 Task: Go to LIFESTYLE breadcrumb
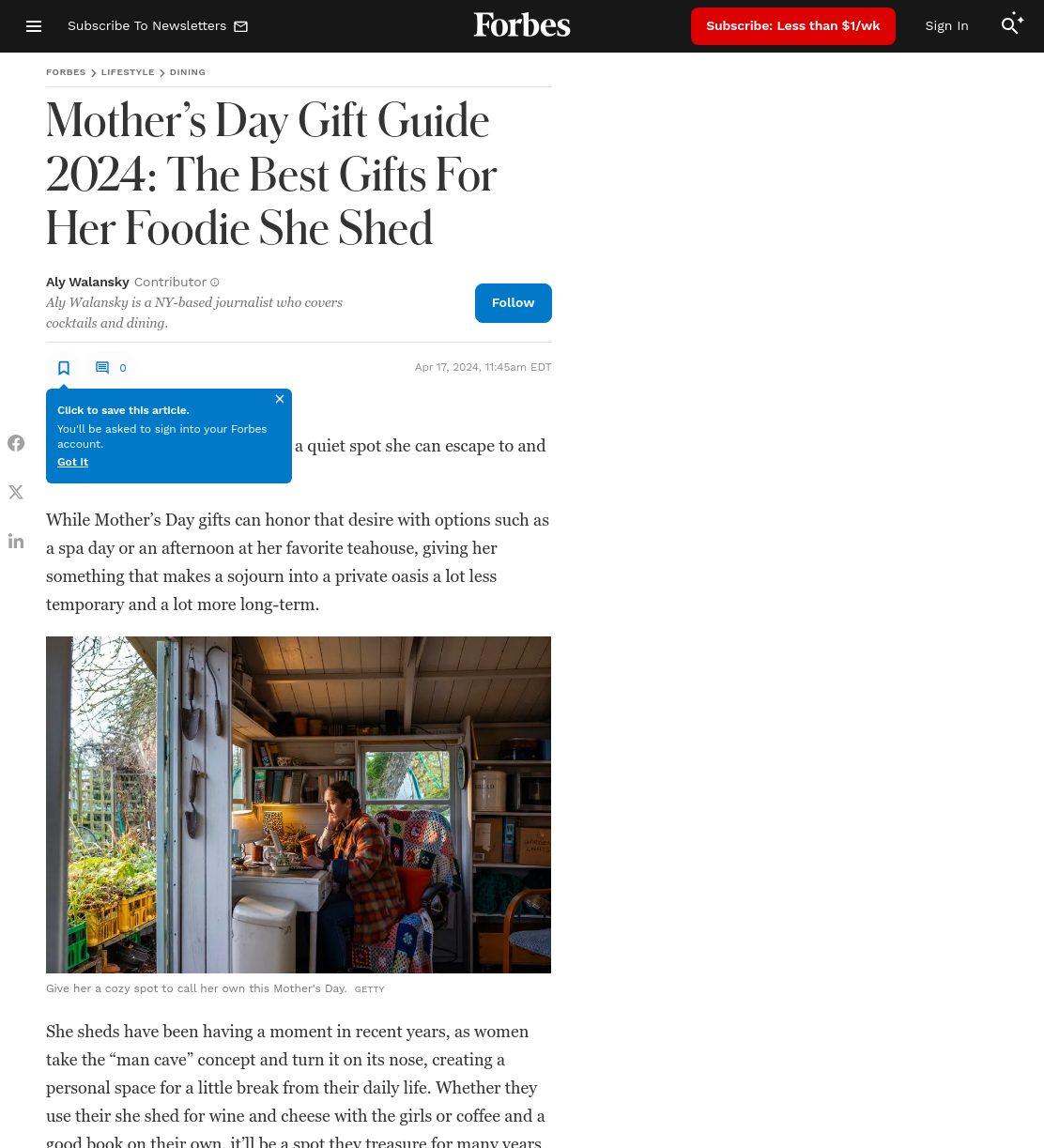[128, 72]
